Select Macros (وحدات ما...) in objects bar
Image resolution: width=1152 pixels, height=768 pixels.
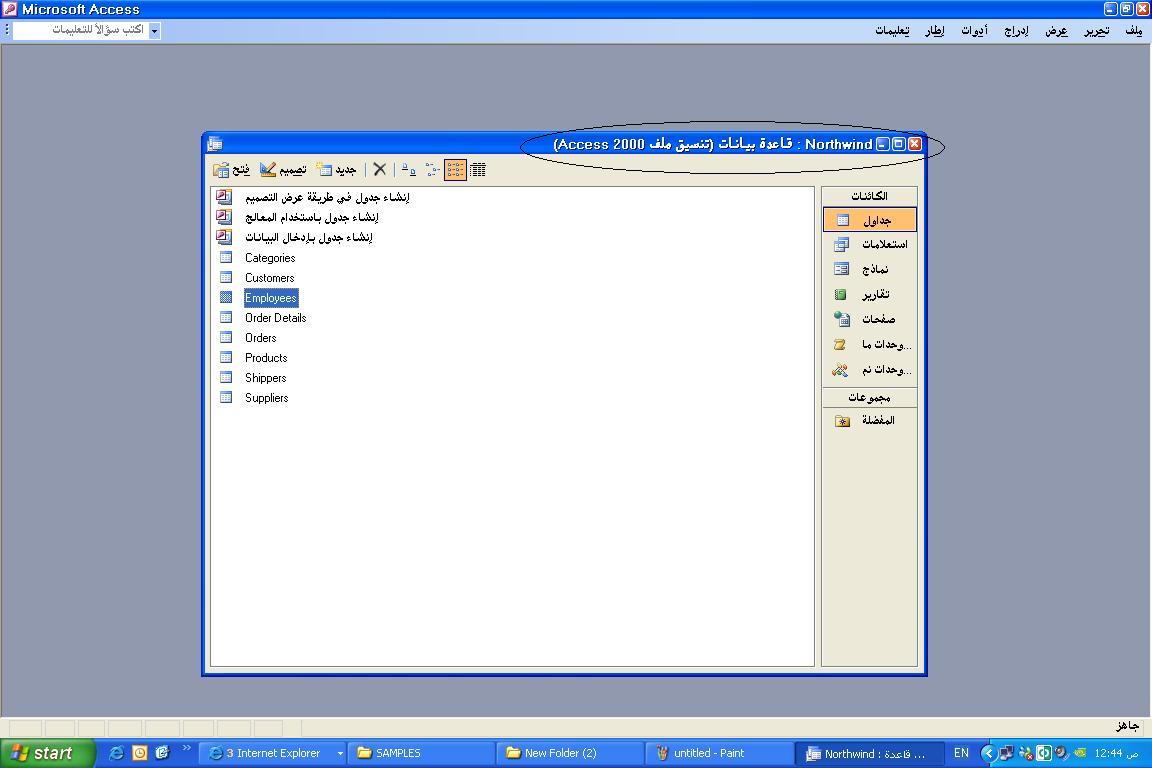pos(870,344)
